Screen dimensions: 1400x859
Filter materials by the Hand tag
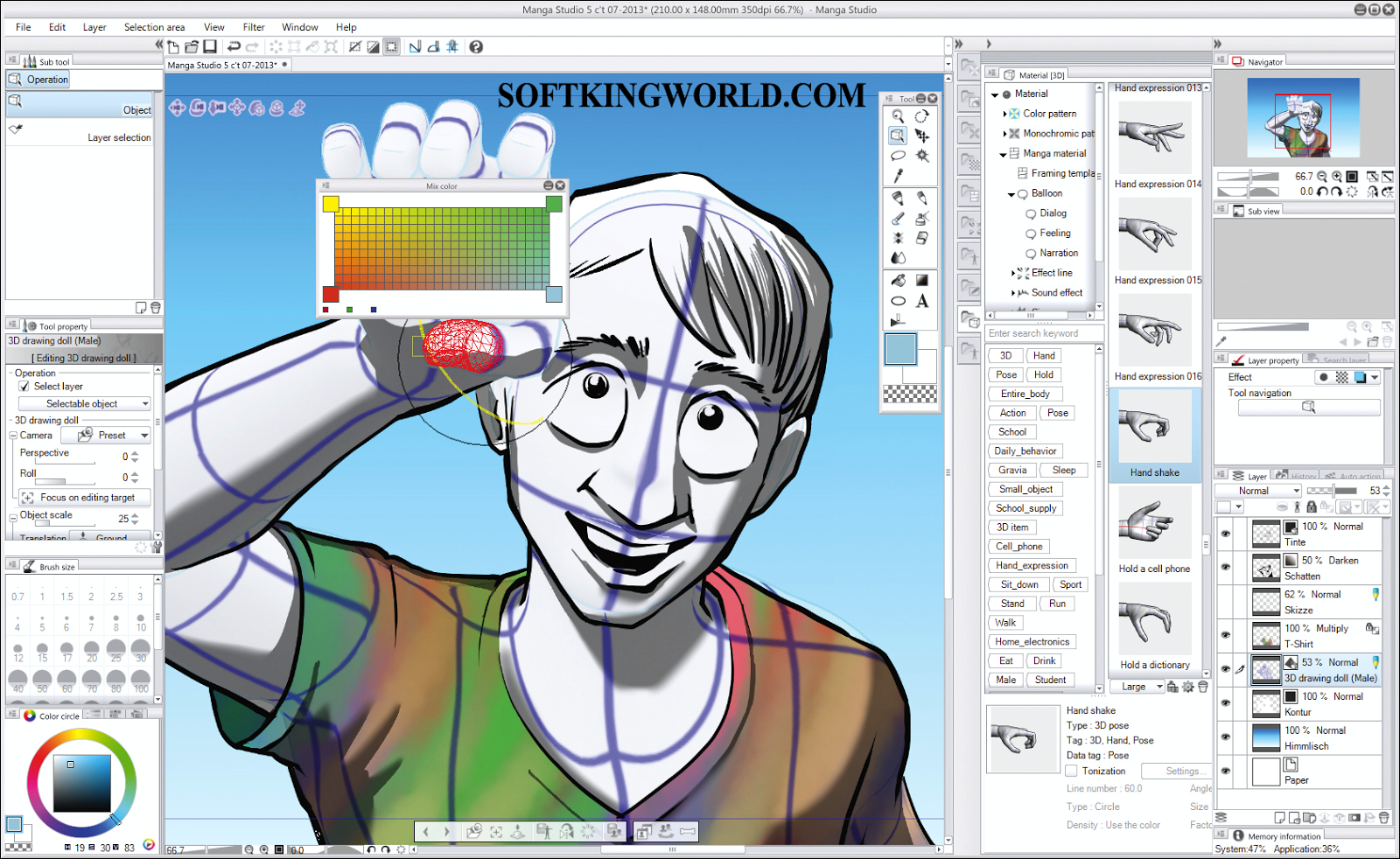tap(1044, 356)
